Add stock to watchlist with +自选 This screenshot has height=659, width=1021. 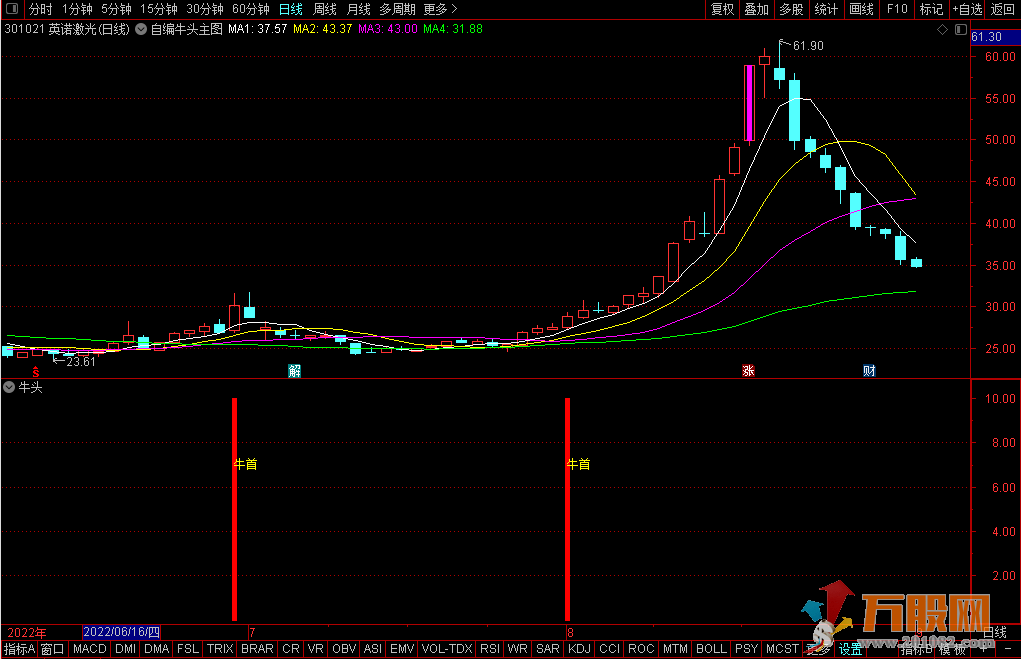pyautogui.click(x=967, y=9)
